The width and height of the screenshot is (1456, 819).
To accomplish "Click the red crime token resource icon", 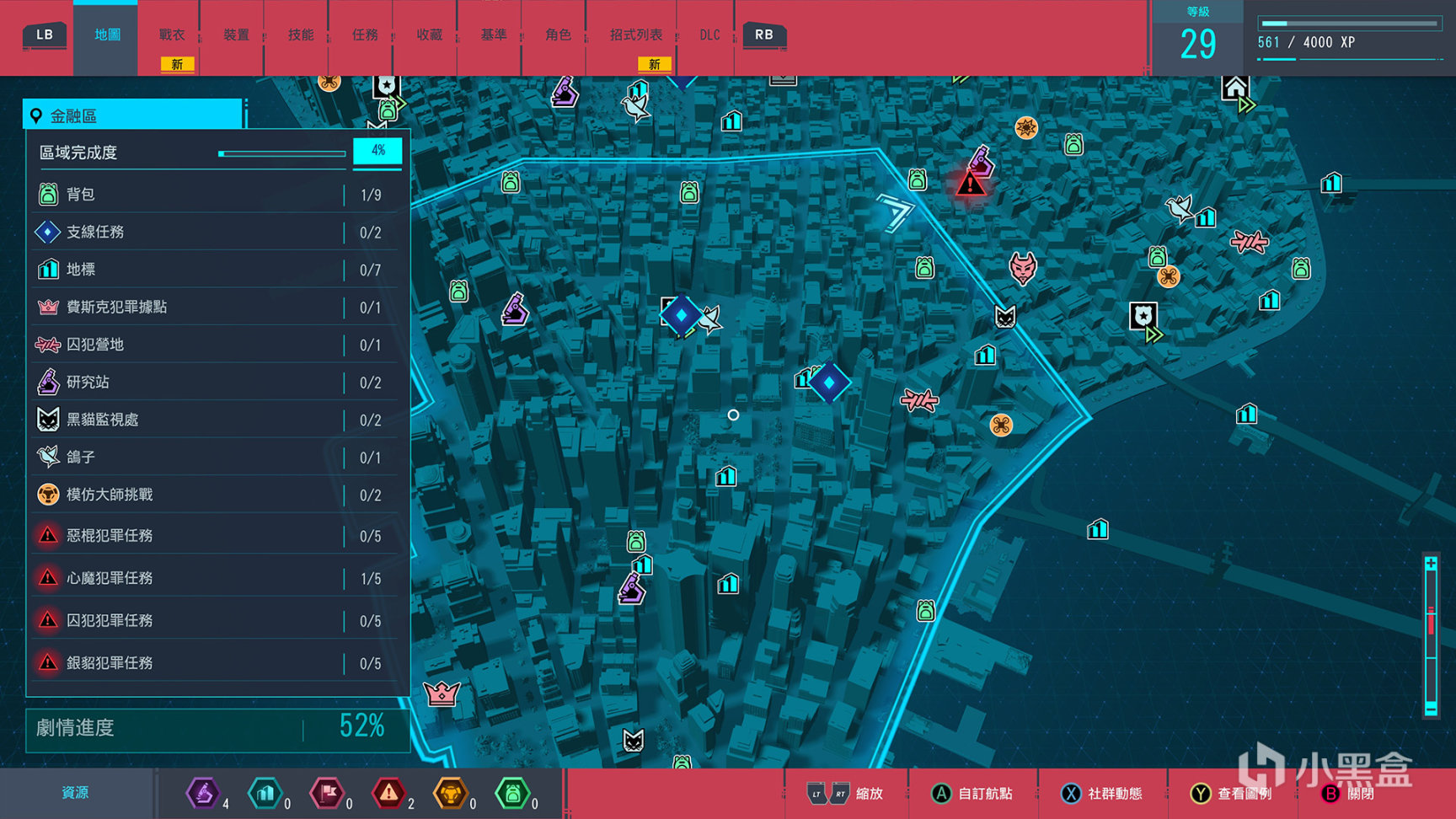I will pos(388,793).
